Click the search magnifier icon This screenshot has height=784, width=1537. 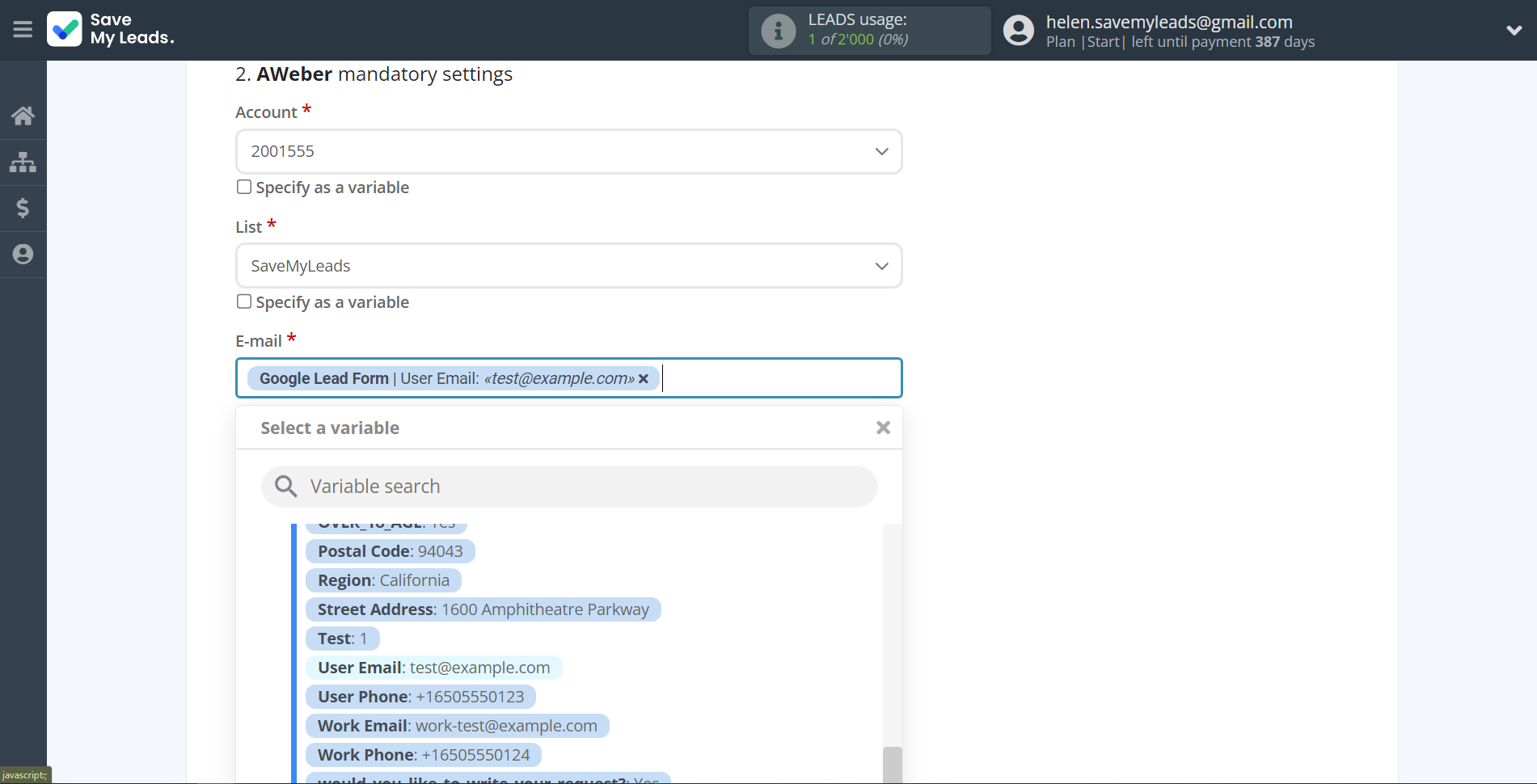click(285, 486)
